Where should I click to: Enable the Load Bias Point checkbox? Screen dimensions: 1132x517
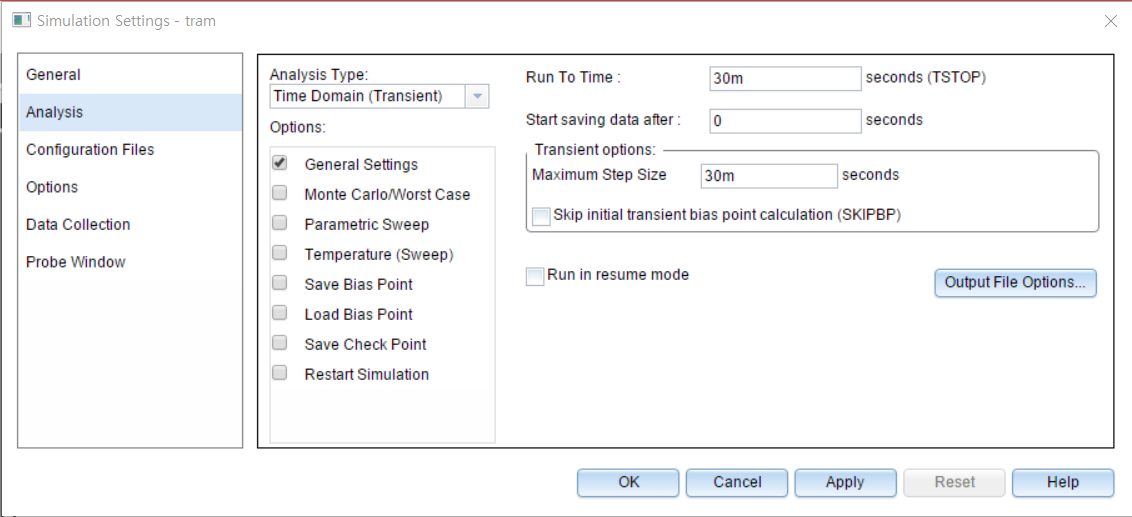pyautogui.click(x=279, y=313)
